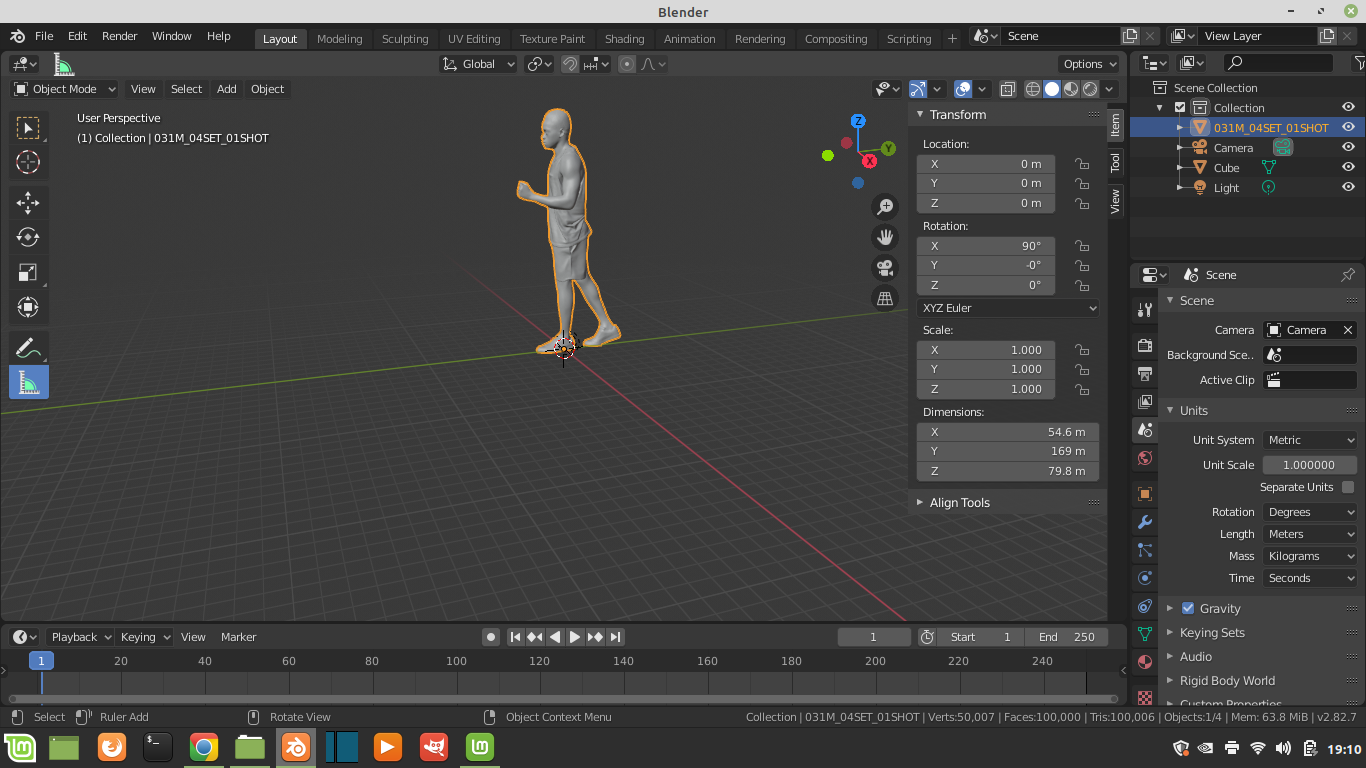The image size is (1366, 768).
Task: Click the End frame 250 field
Action: point(1067,637)
